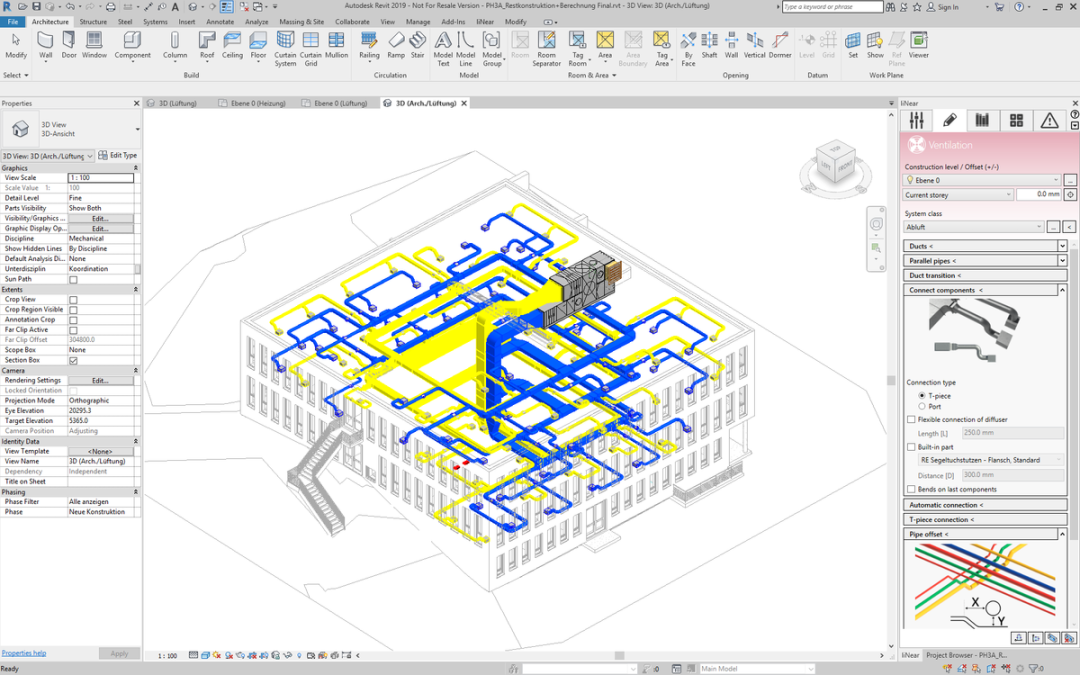Screen dimensions: 1080x675
Task: Toggle the Section Box checkbox
Action: [73, 360]
